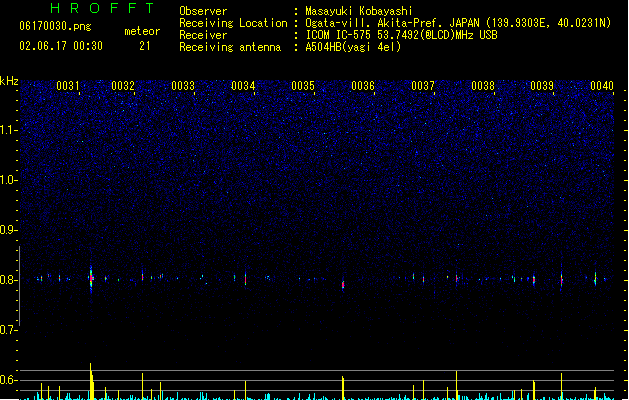The width and height of the screenshot is (629, 400).
Task: Click the 0036 time marker
Action: pyautogui.click(x=363, y=86)
